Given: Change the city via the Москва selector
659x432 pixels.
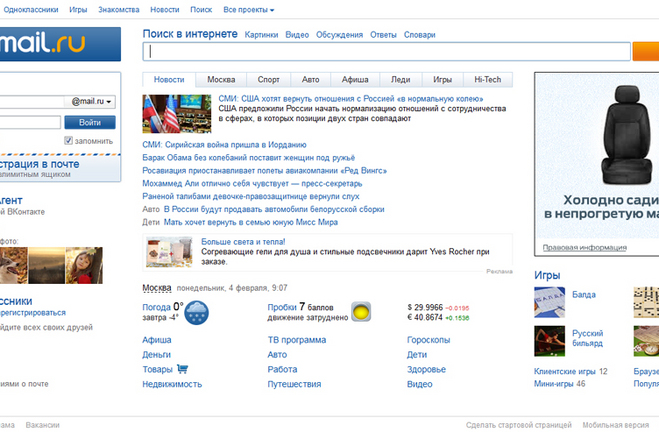Looking at the screenshot, I should pos(157,288).
